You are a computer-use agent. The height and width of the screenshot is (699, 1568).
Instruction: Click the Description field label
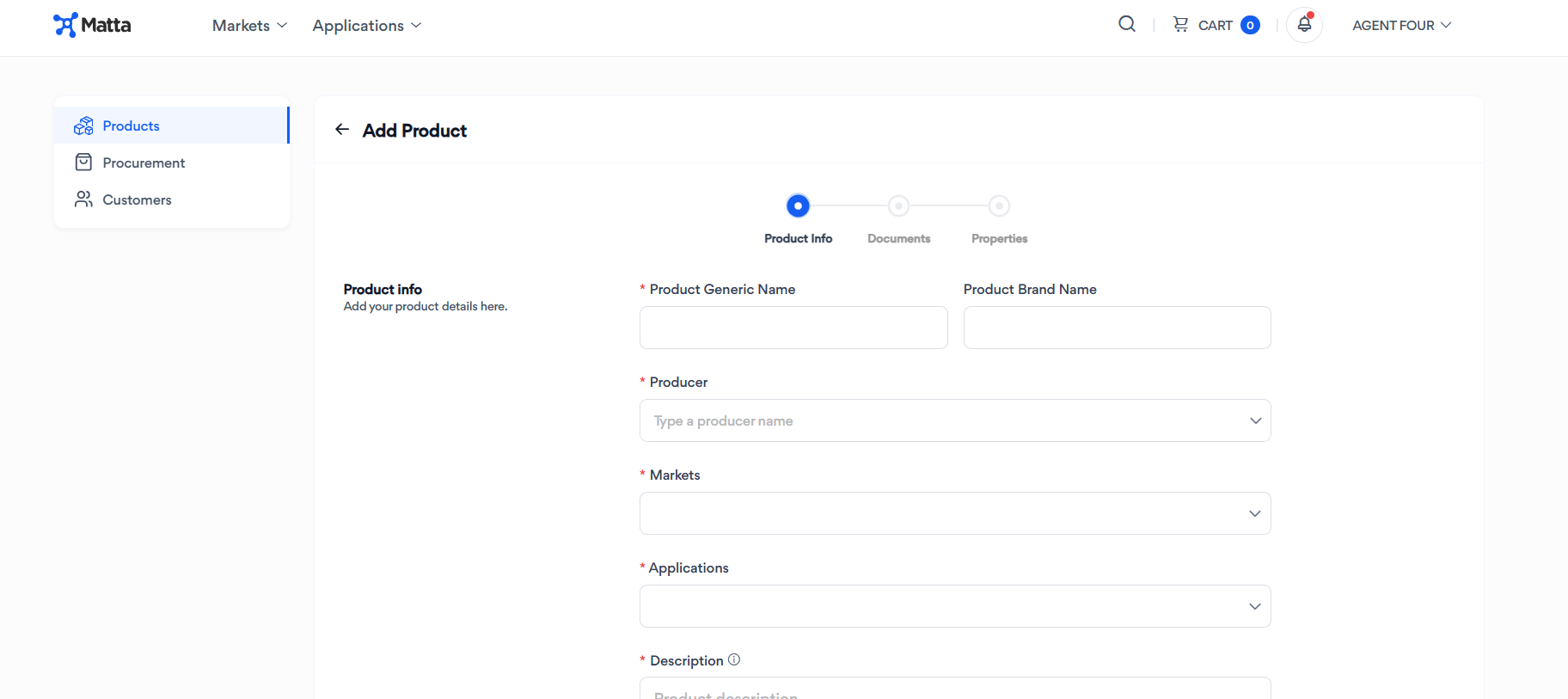(686, 660)
